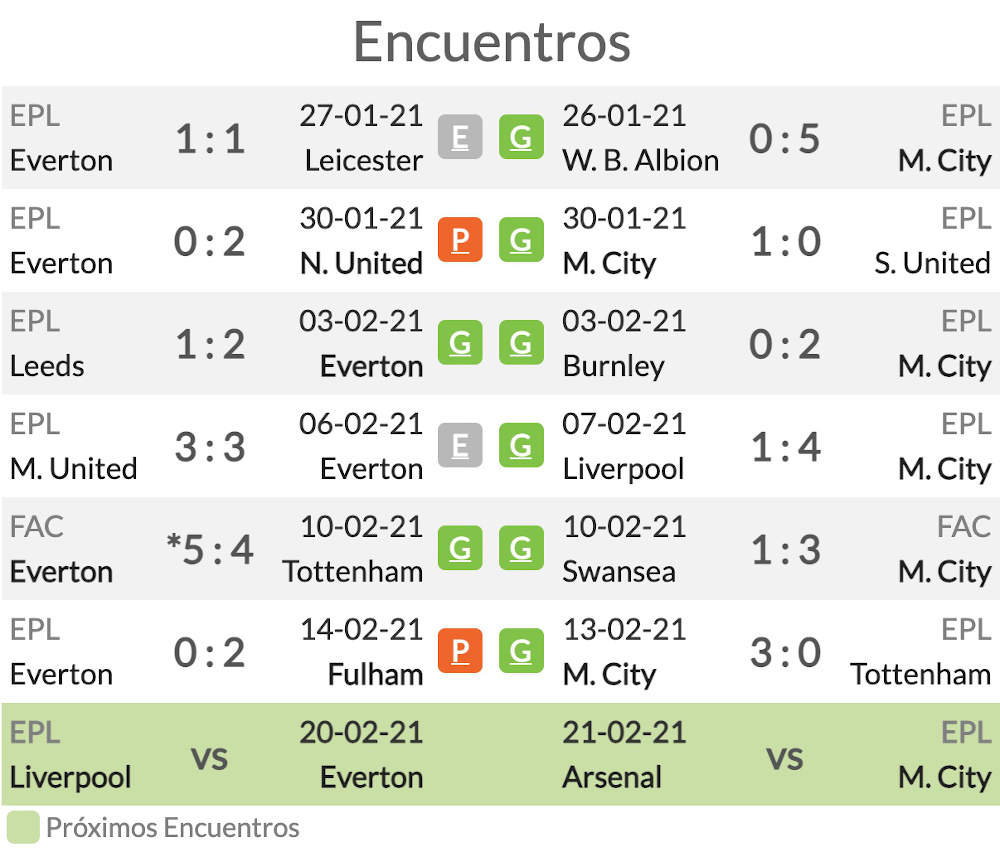1000x852 pixels.
Task: Click green G badge for M. City vs Tottenham
Action: (x=521, y=650)
